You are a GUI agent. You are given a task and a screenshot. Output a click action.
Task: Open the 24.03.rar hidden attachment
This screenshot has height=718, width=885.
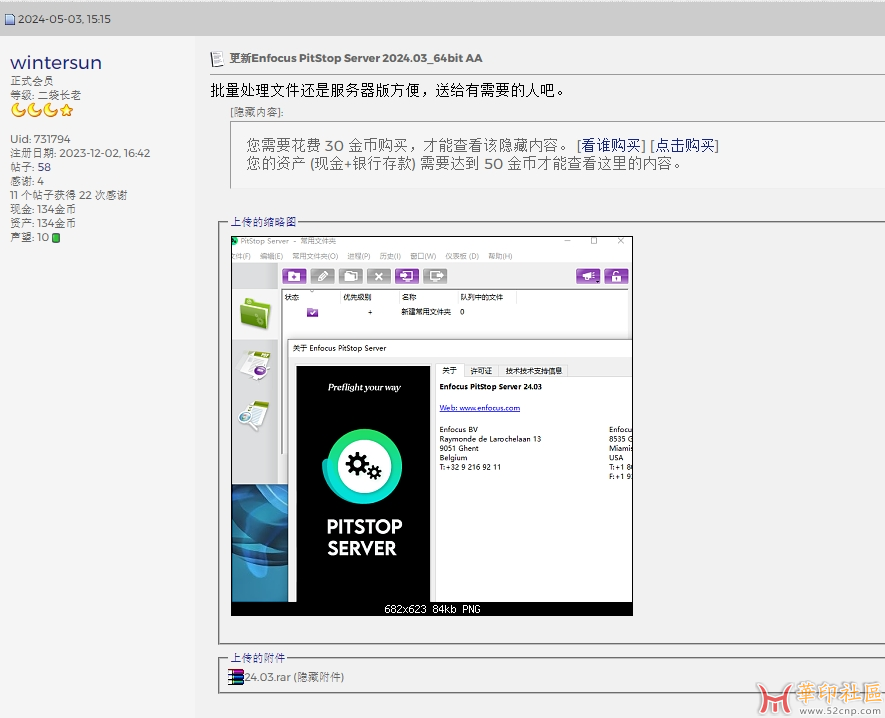(294, 677)
